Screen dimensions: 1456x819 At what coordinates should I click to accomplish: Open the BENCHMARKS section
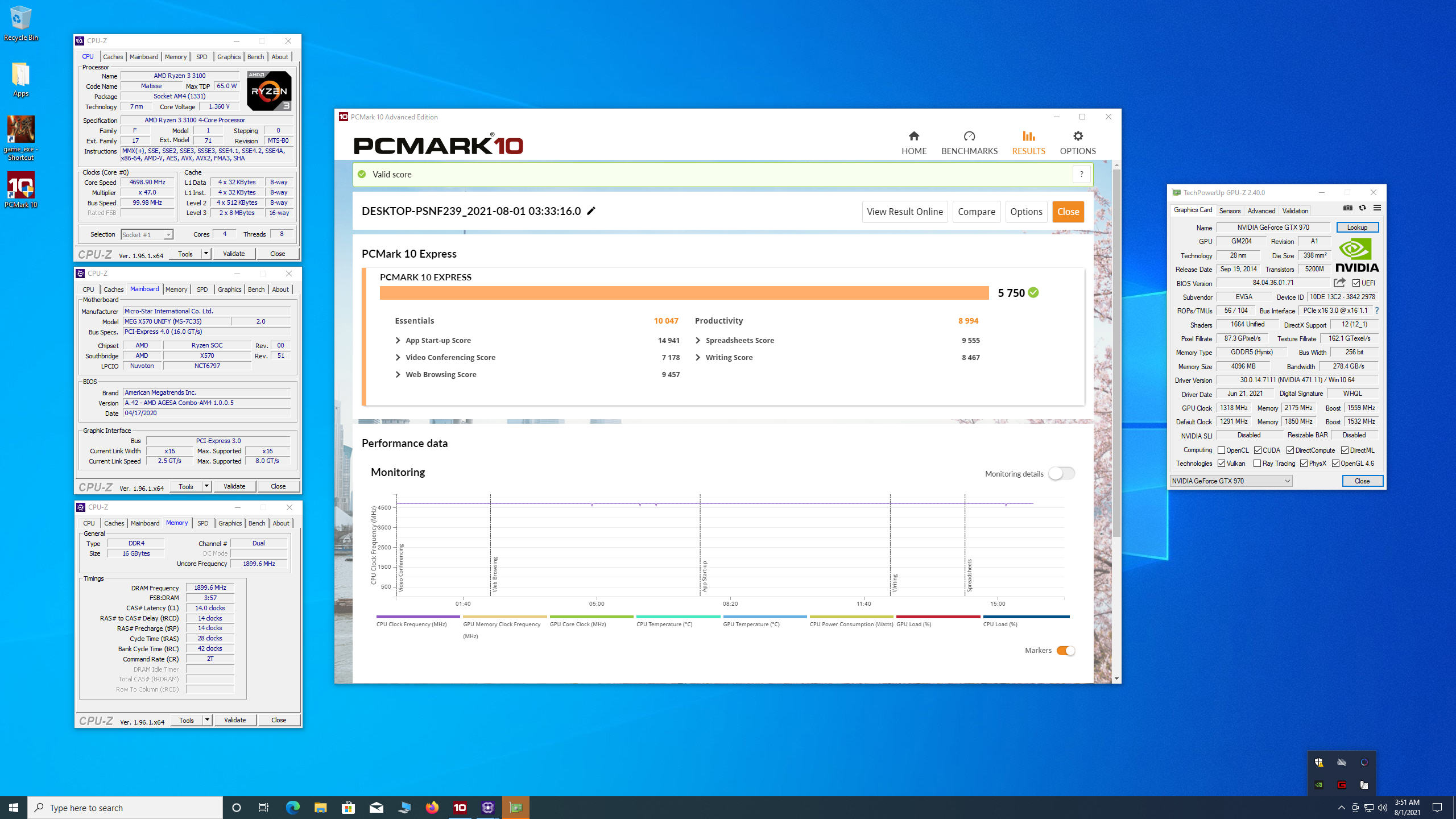tap(969, 143)
